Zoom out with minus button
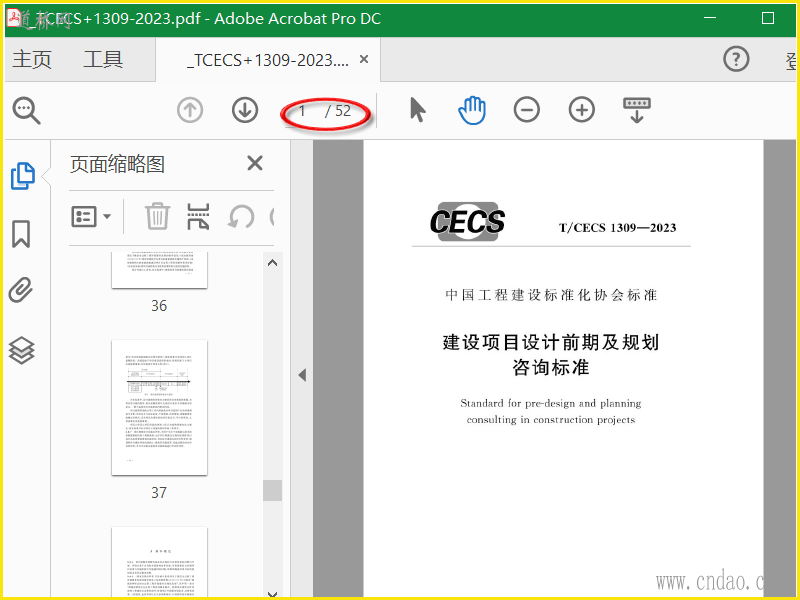The height and width of the screenshot is (600, 800). tap(527, 110)
